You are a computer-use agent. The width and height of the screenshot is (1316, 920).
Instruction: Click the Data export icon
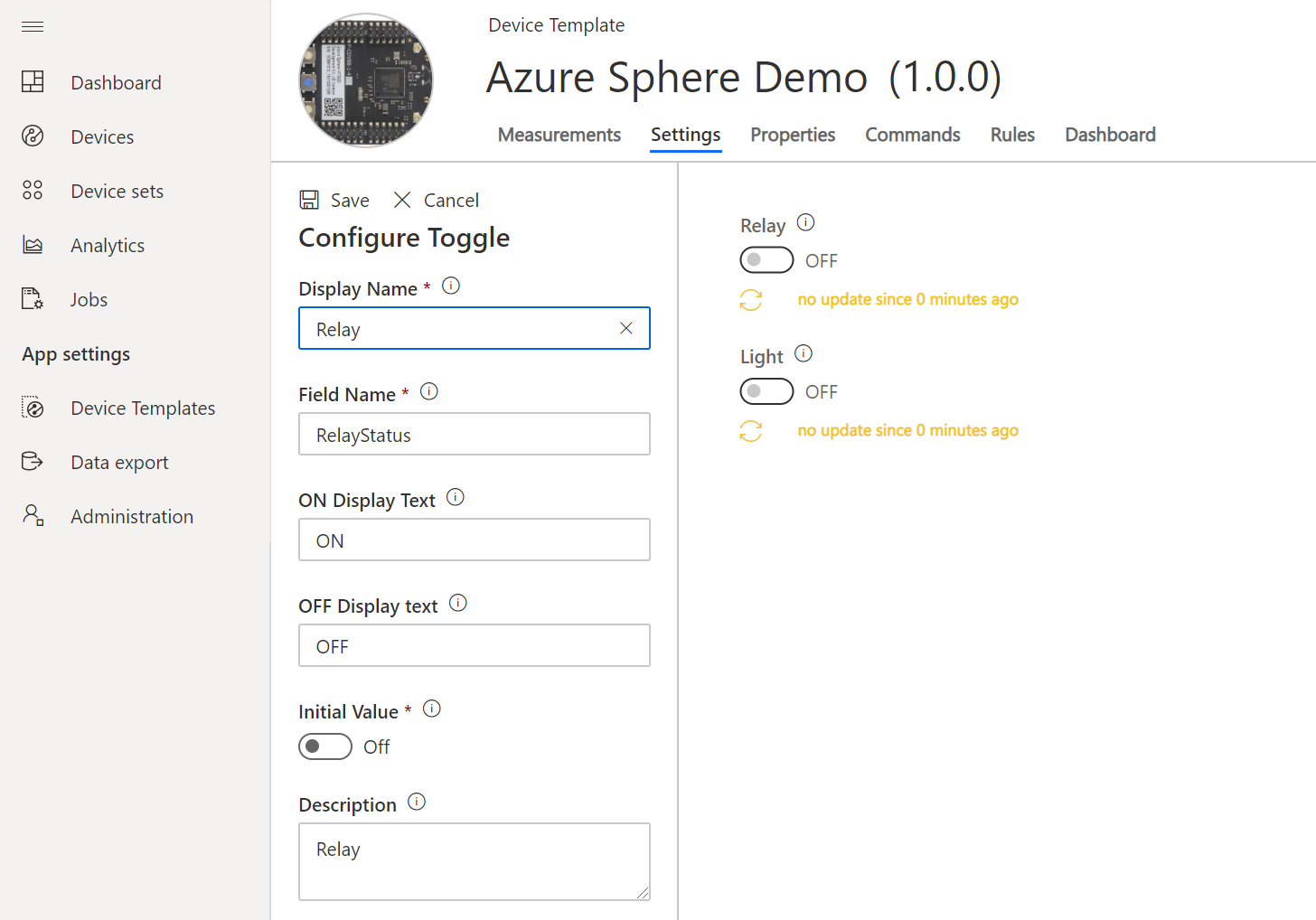pos(33,462)
